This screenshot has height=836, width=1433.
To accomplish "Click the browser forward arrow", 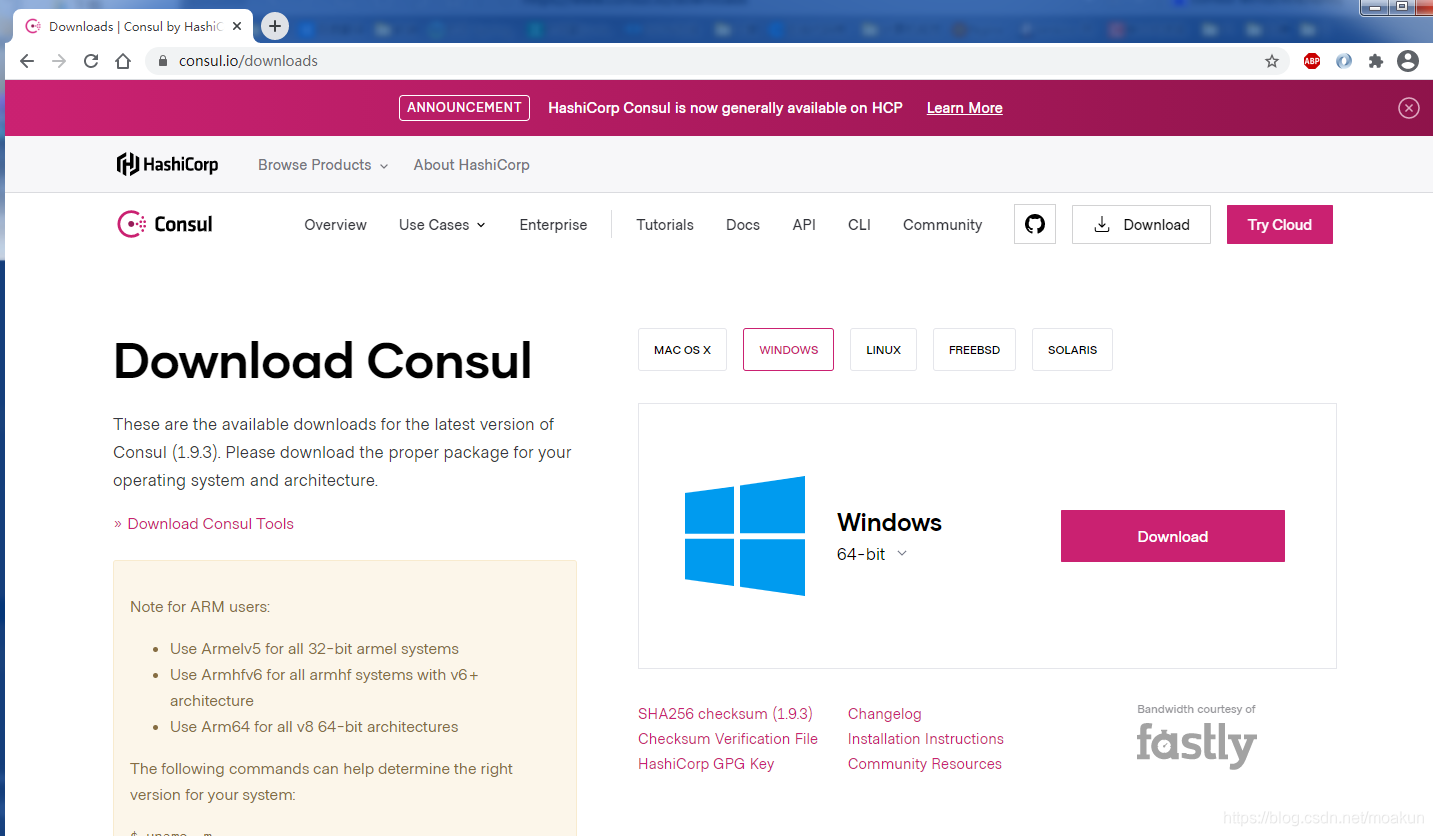I will [x=59, y=61].
